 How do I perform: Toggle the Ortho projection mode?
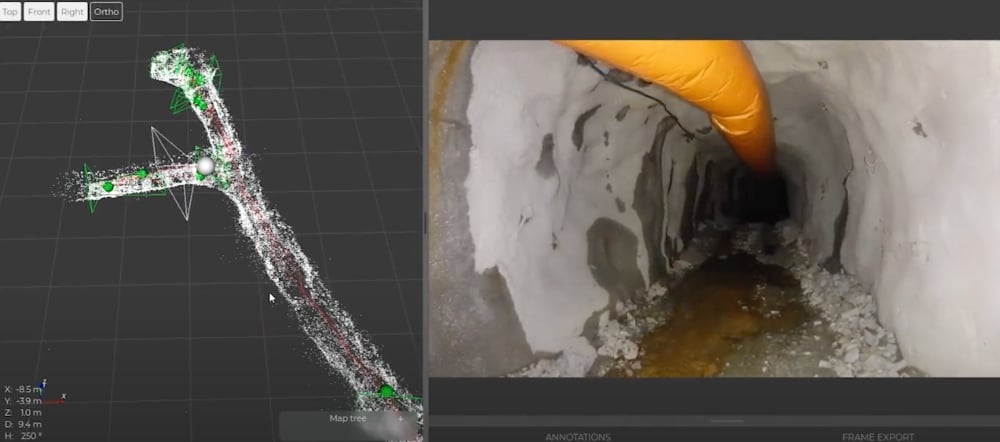[106, 12]
